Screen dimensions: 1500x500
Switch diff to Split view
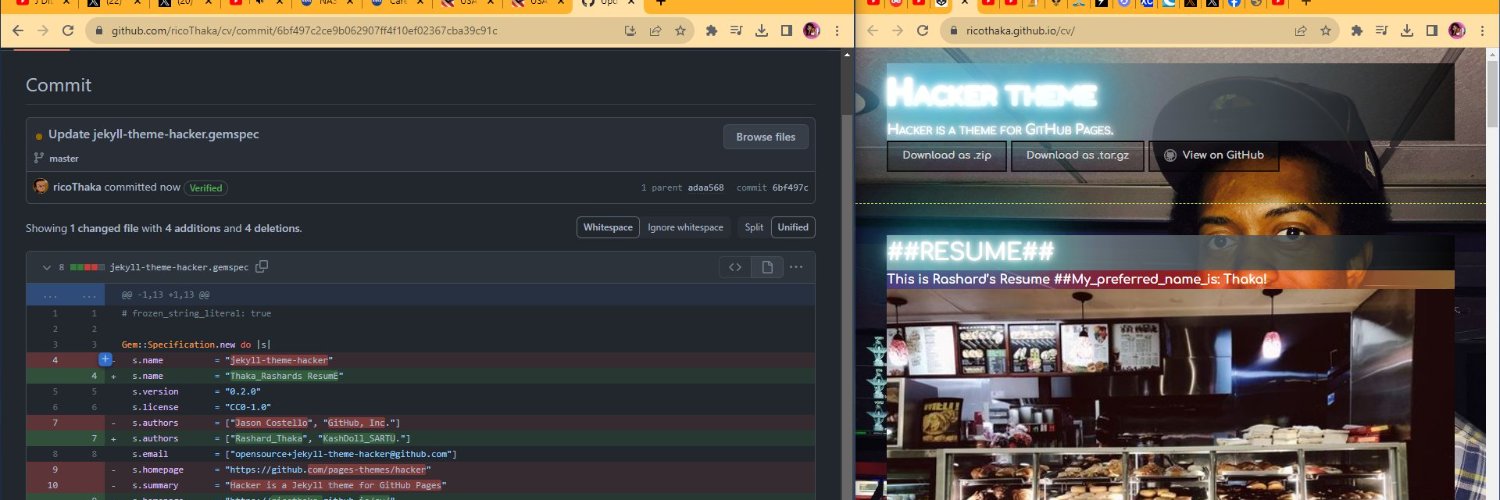click(x=754, y=227)
